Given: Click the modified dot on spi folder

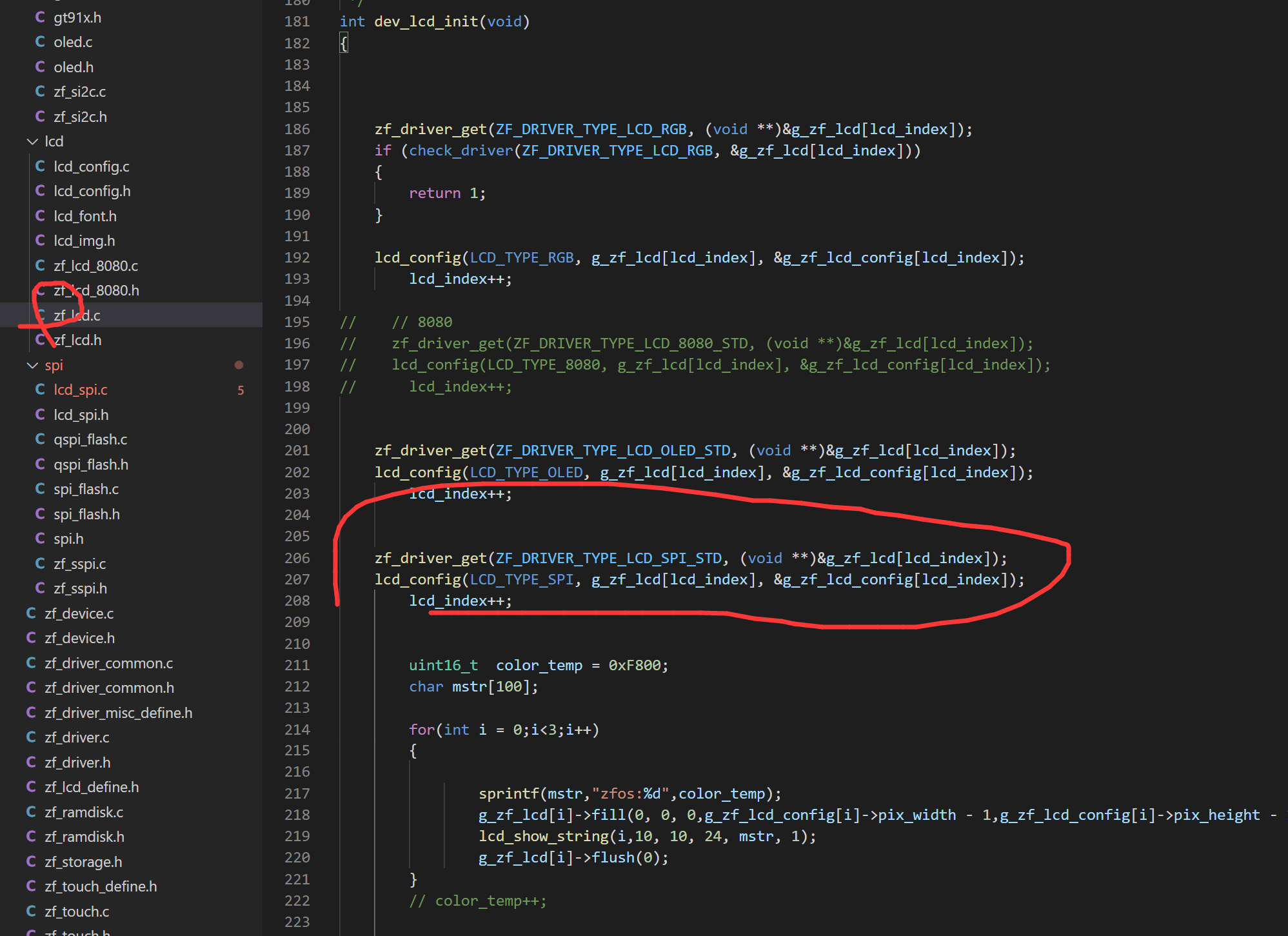Looking at the screenshot, I should point(239,365).
